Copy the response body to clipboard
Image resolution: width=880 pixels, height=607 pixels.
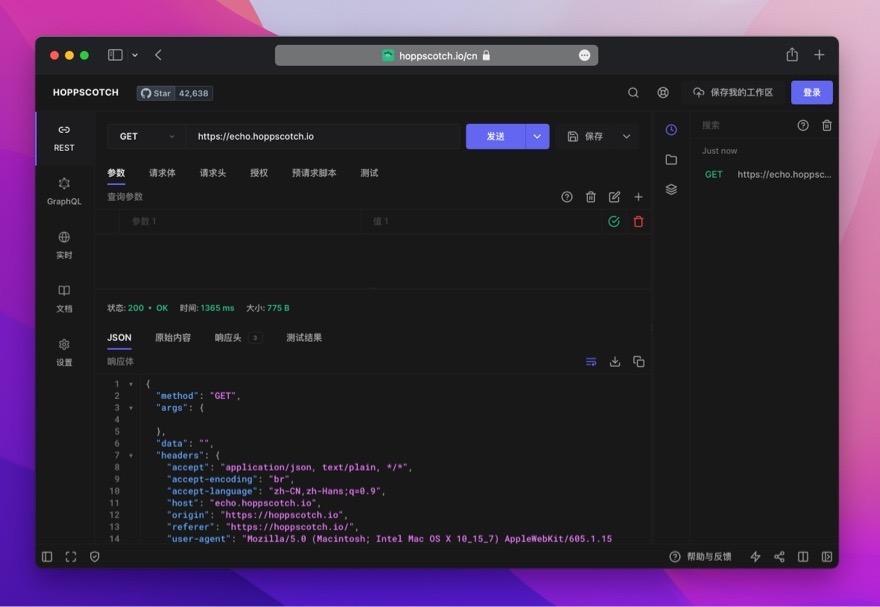point(639,362)
